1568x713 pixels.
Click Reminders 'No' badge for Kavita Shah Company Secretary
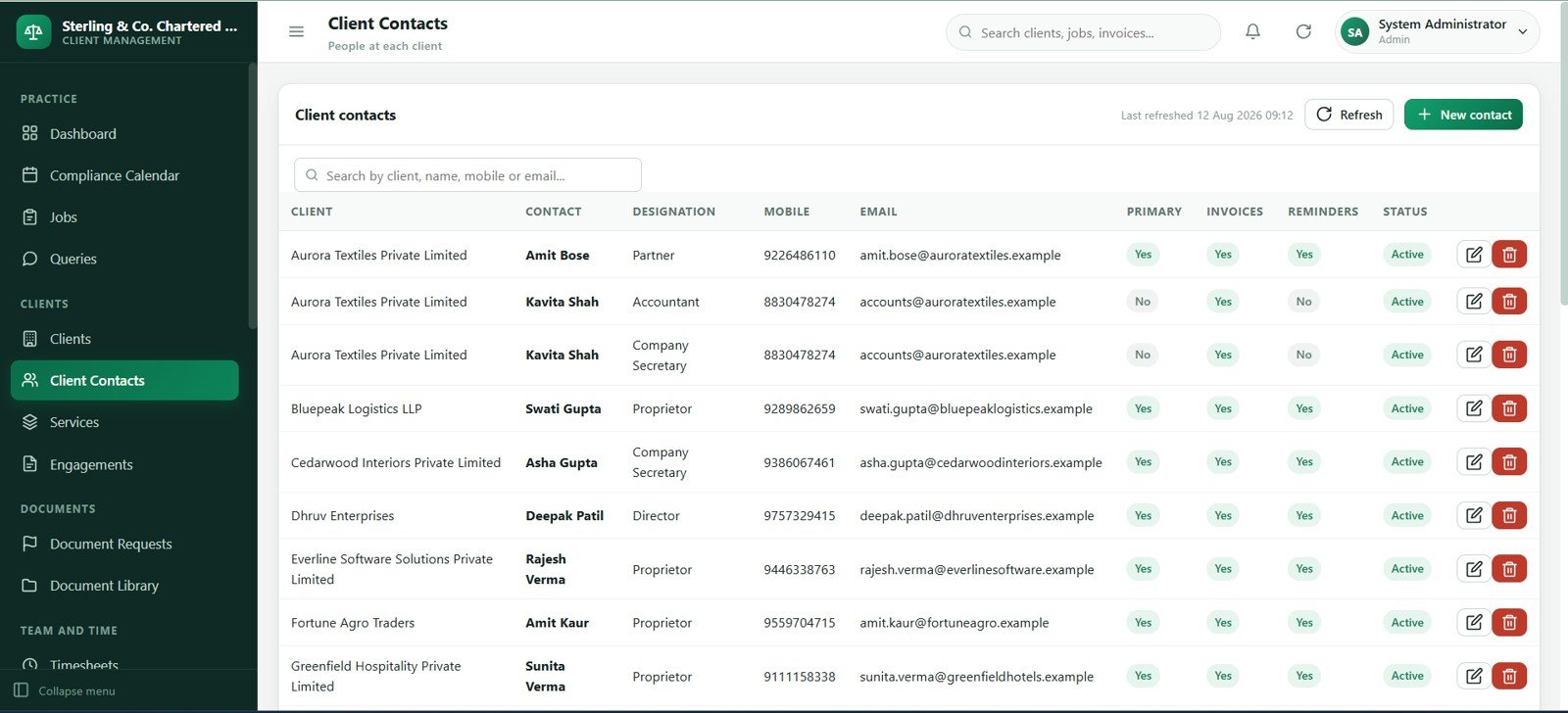[1303, 355]
